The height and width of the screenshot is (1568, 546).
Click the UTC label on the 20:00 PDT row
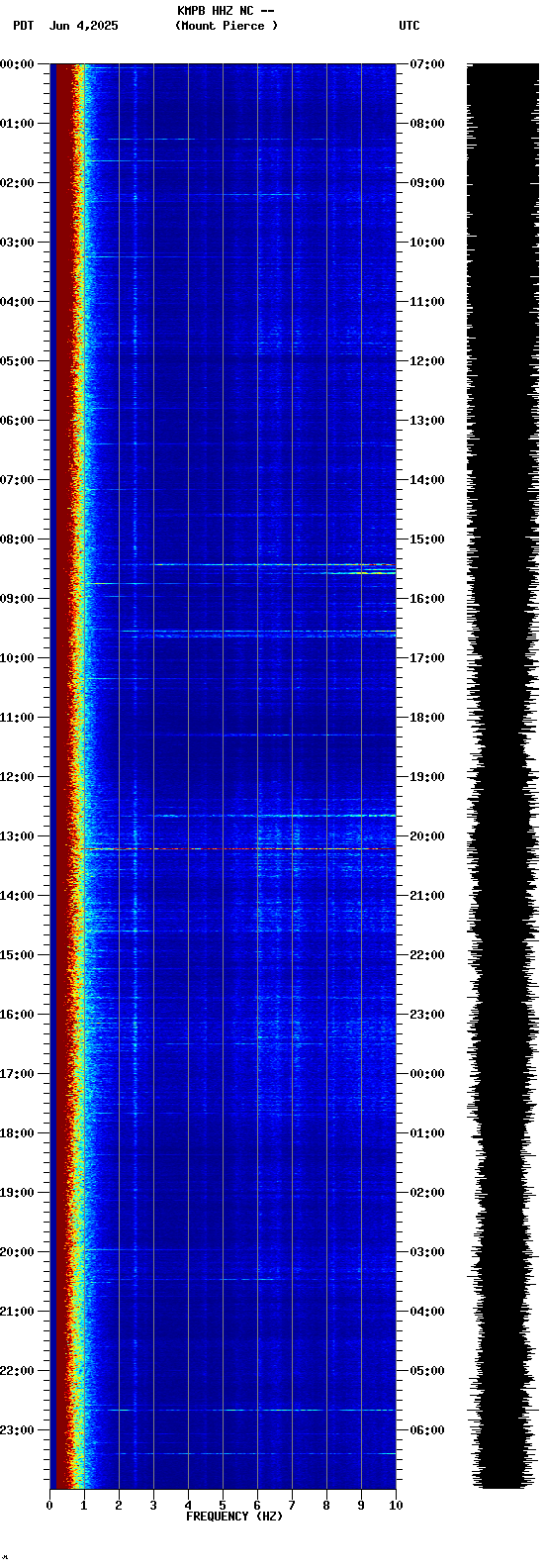click(x=426, y=1252)
